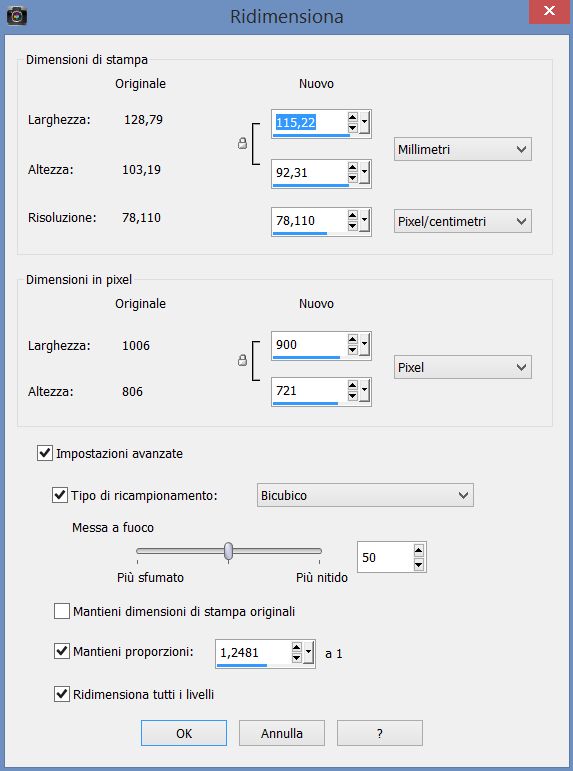Click the print dimensions lock icon
Viewport: 573px width, 771px height.
242,144
